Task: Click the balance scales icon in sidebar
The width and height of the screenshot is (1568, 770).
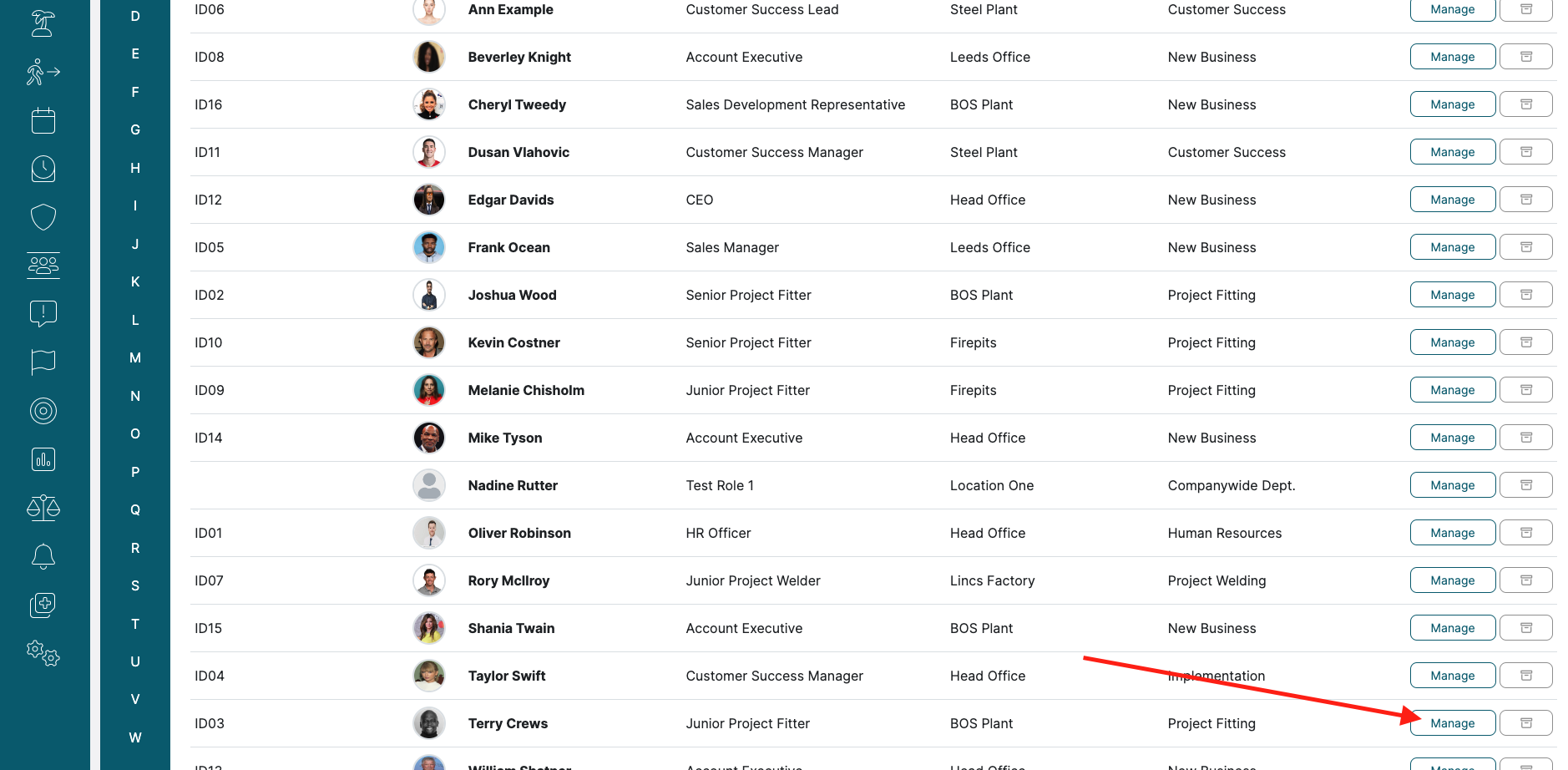Action: coord(43,508)
